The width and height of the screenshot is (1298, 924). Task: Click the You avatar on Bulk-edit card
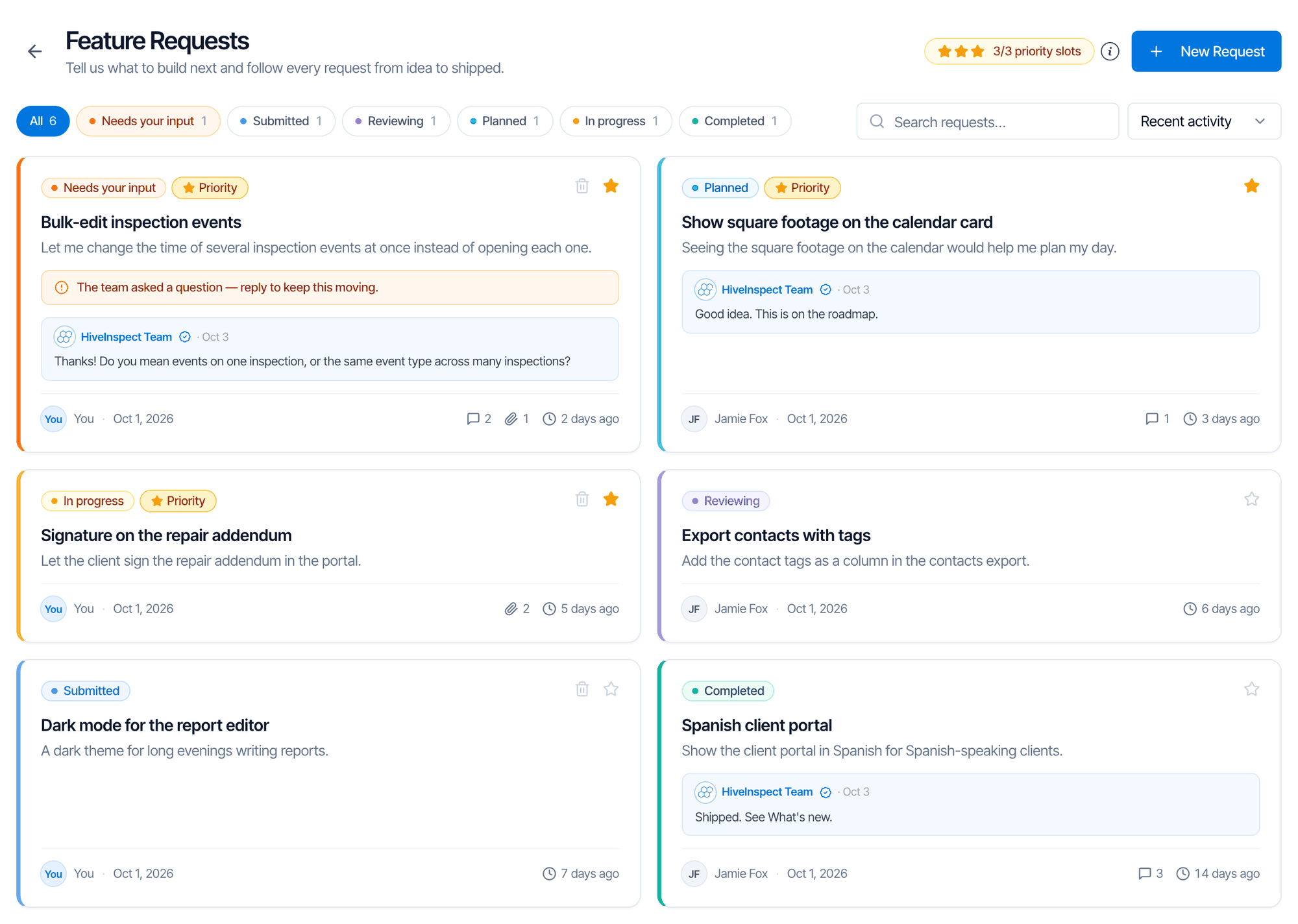(53, 419)
